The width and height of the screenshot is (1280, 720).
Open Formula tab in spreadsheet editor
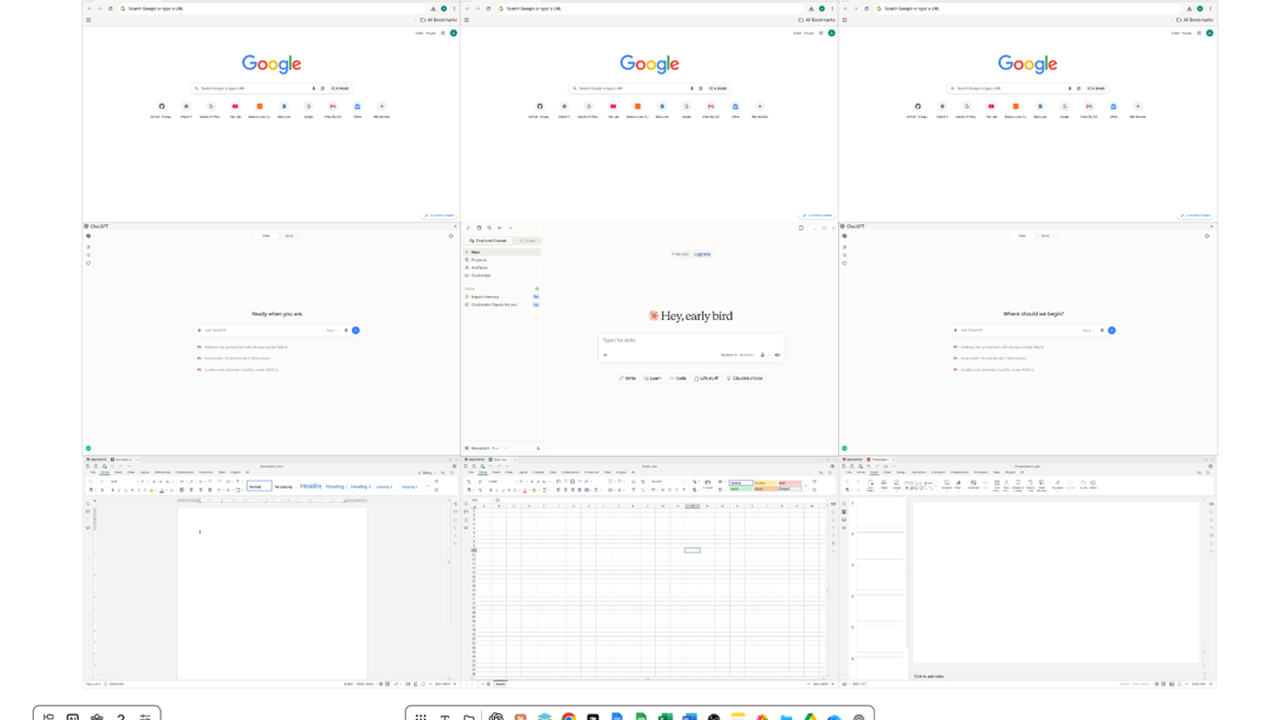539,472
